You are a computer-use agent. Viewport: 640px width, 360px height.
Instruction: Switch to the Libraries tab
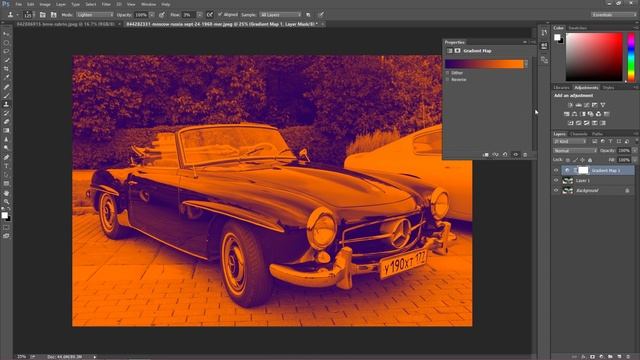pyautogui.click(x=562, y=87)
